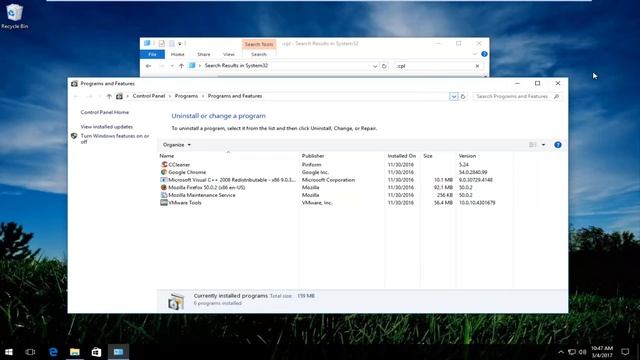
Task: Launch Microsoft Edge from the taskbar
Action: tap(53, 352)
